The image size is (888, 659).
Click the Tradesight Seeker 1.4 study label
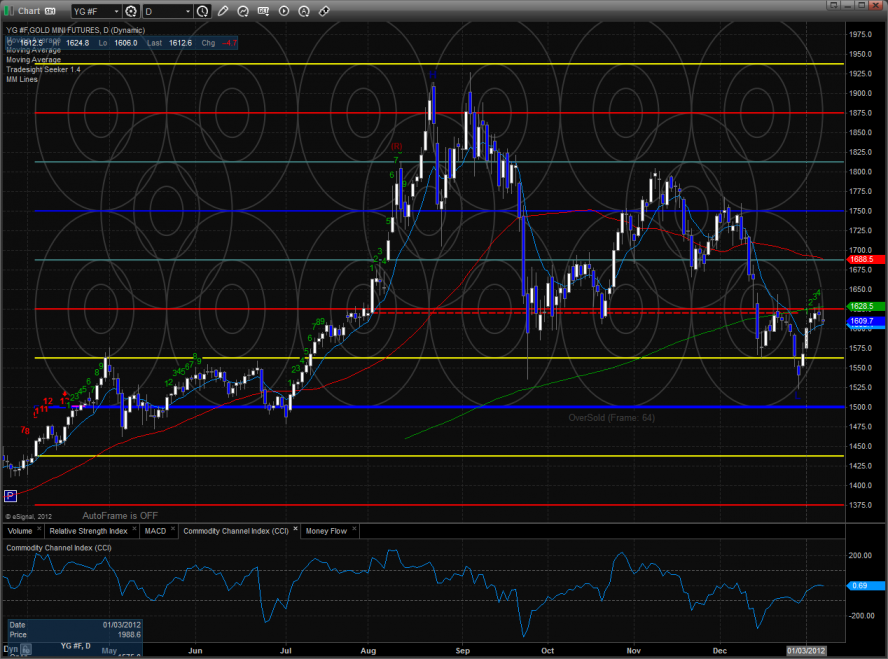(43, 70)
